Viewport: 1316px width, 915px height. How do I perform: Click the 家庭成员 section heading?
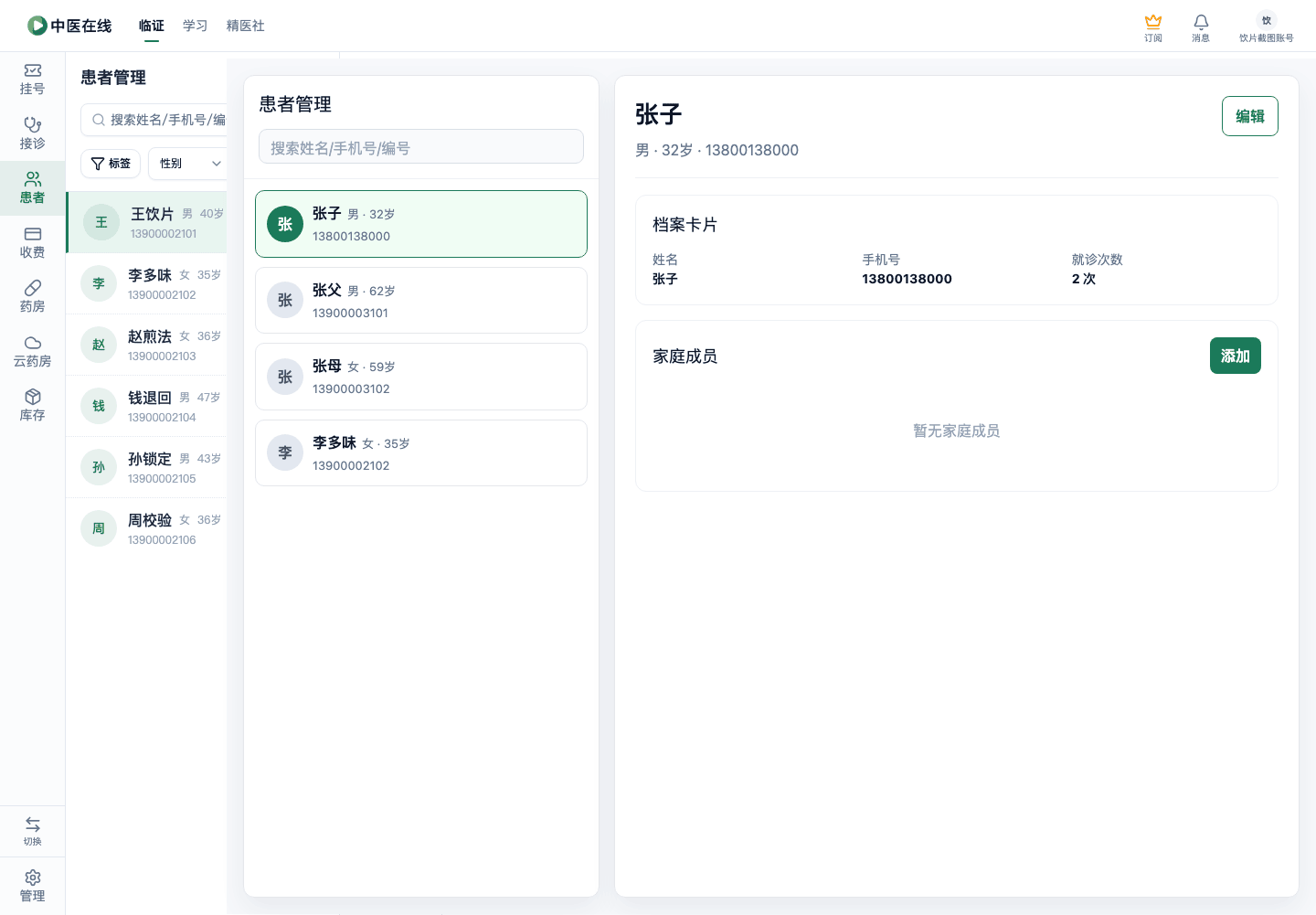tap(685, 356)
